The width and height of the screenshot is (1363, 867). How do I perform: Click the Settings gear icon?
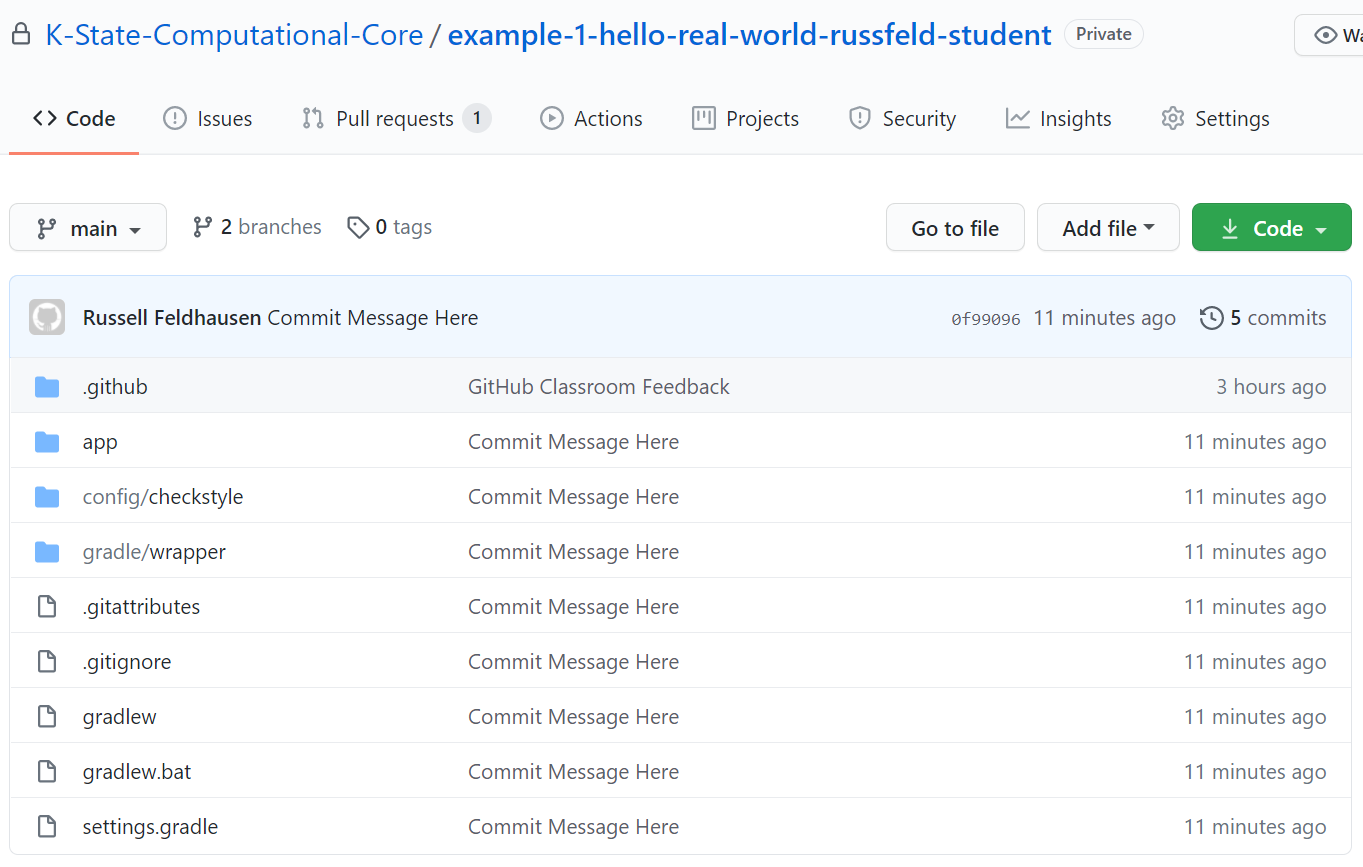1173,118
